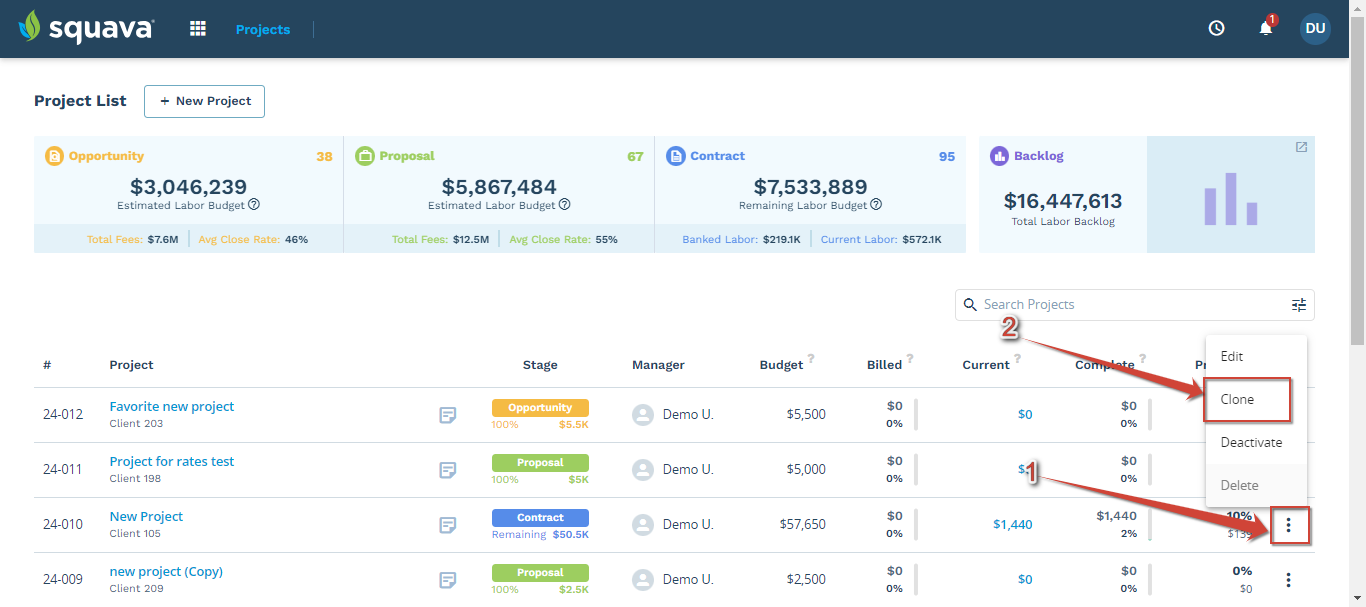This screenshot has height=607, width=1366.
Task: Click the New Project button
Action: (x=204, y=101)
